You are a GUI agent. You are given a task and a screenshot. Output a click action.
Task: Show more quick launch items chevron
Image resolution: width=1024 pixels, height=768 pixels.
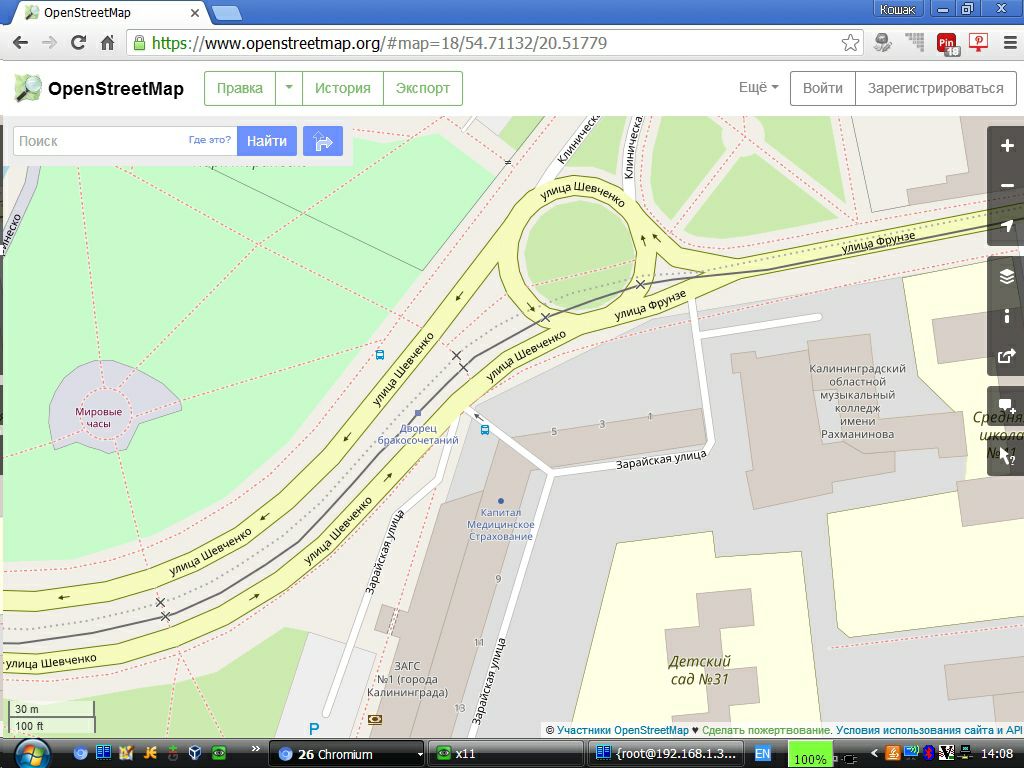(x=255, y=748)
